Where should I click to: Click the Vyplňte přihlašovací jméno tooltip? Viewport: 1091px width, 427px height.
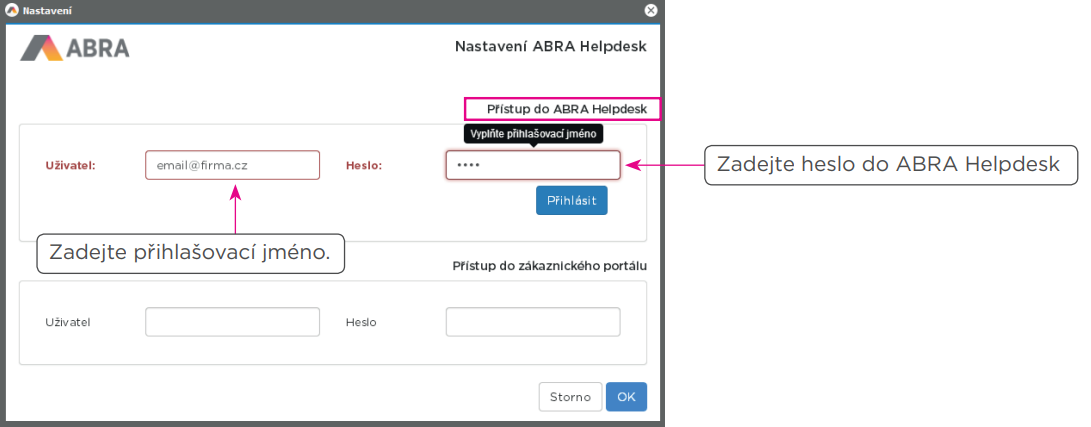pos(533,133)
